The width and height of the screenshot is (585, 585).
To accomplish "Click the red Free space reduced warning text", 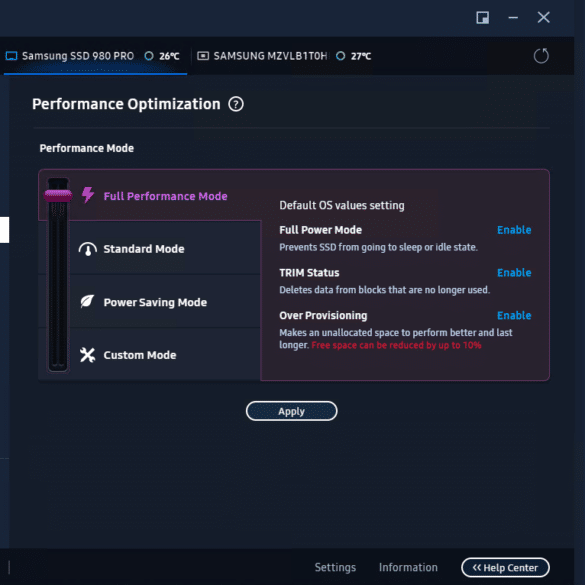I will click(396, 345).
